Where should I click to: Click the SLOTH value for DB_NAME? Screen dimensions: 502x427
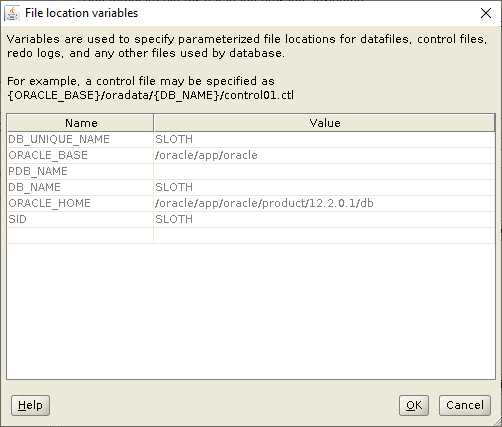(x=324, y=187)
